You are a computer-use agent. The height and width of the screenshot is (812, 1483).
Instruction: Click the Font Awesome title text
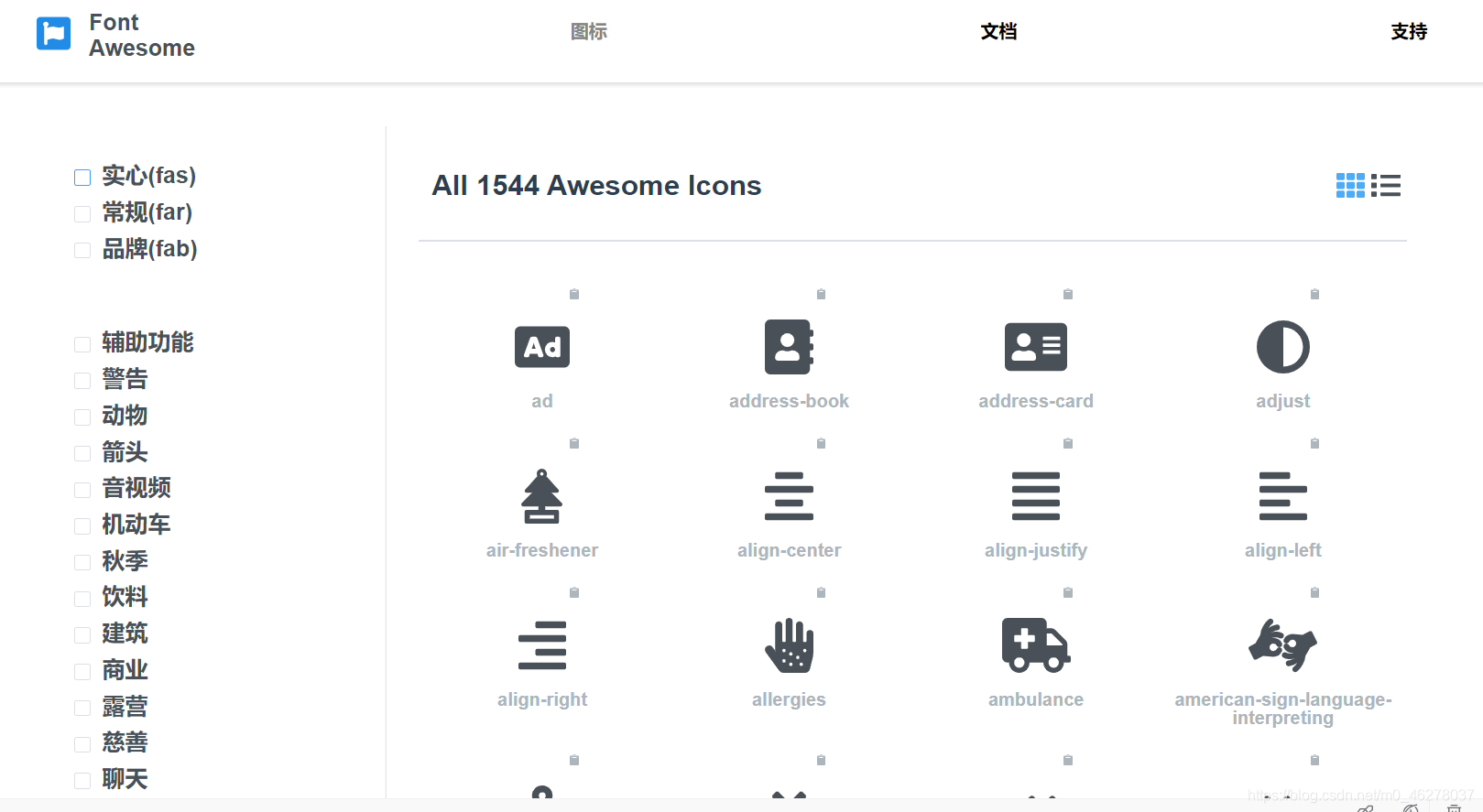(x=142, y=35)
